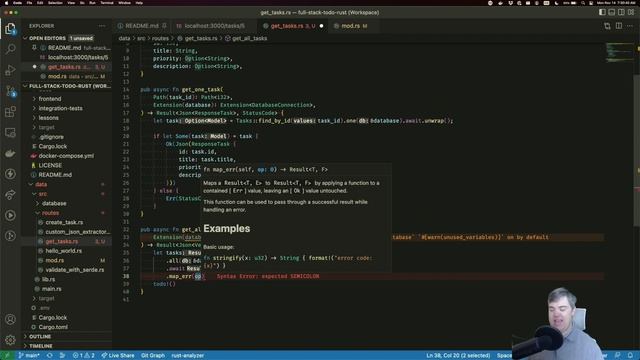This screenshot has height=360, width=640.
Task: Click the get_all_tasks breadcrumb symbol
Action: 246,38
